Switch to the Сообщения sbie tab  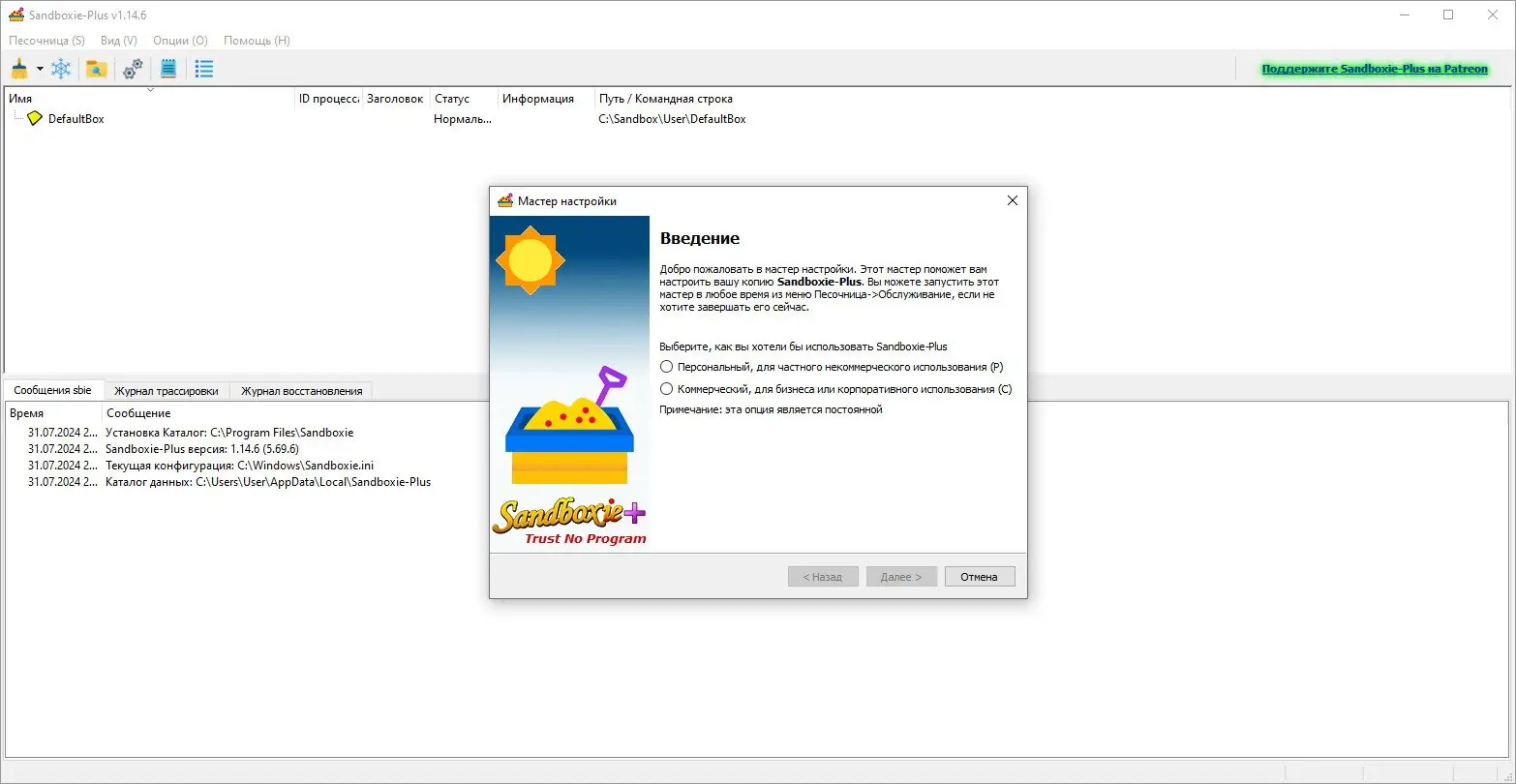(x=52, y=390)
